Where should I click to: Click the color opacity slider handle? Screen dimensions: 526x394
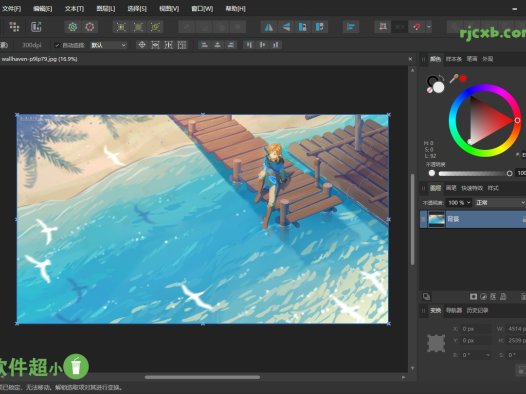509,173
